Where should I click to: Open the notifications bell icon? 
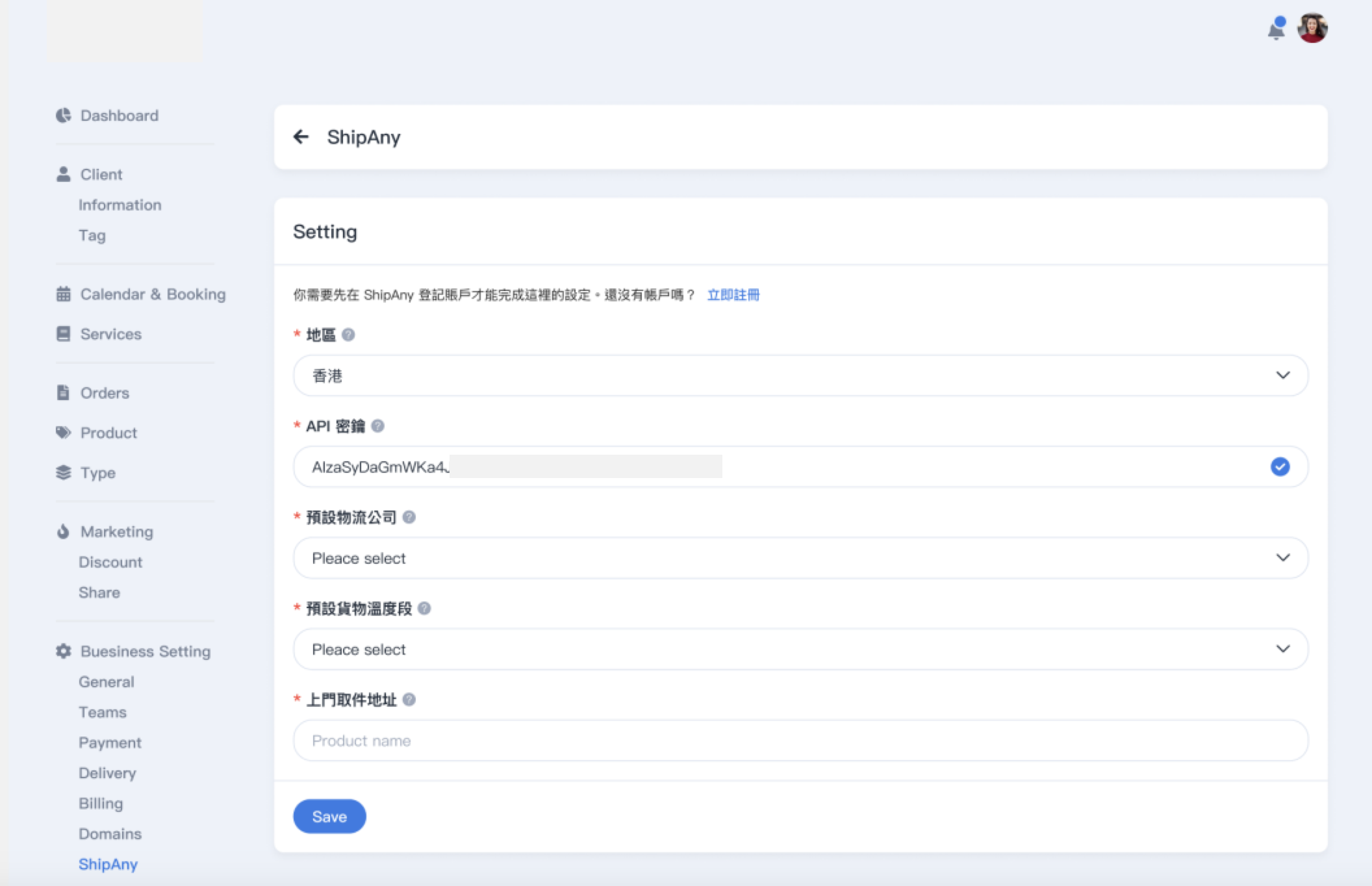point(1276,29)
